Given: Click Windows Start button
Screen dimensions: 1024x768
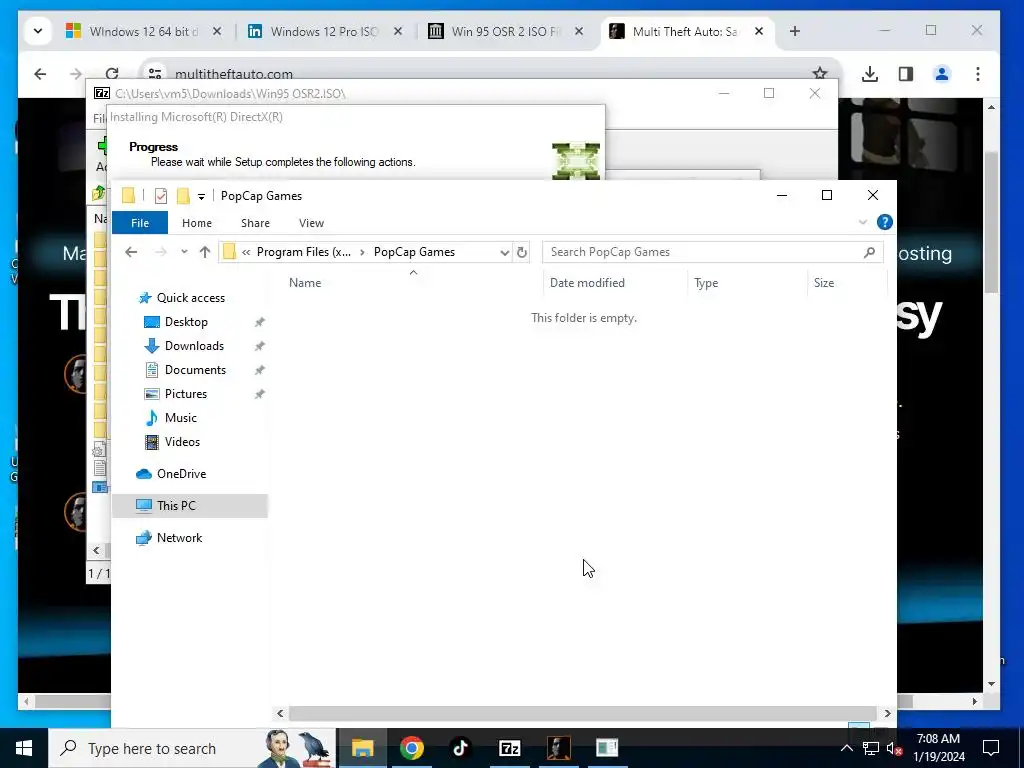Looking at the screenshot, I should click(24, 748).
